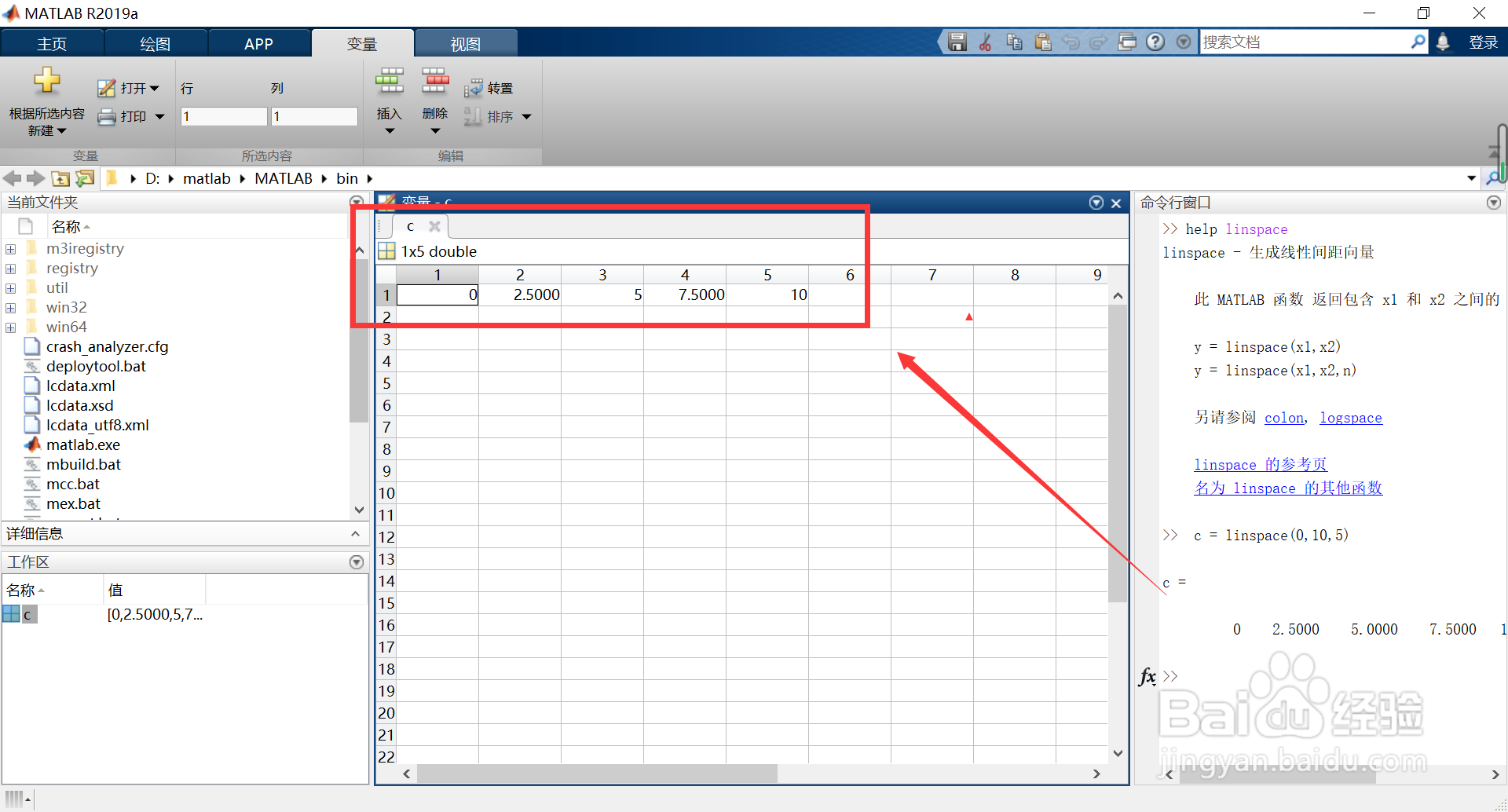The width and height of the screenshot is (1508, 812).
Task: Switch to the Home tab 主页
Action: (52, 44)
